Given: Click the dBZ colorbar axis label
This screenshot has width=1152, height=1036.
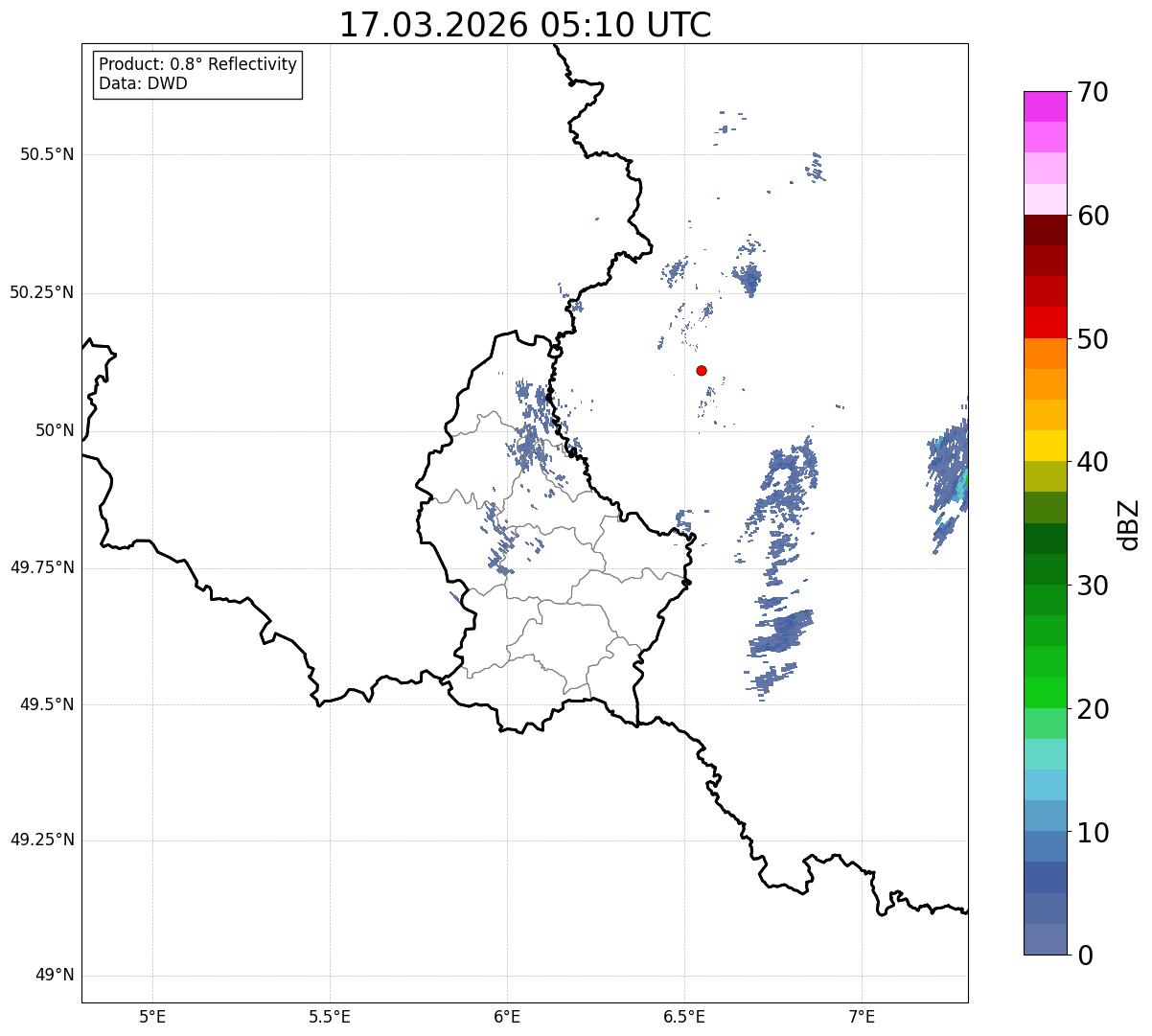Looking at the screenshot, I should point(1128,523).
